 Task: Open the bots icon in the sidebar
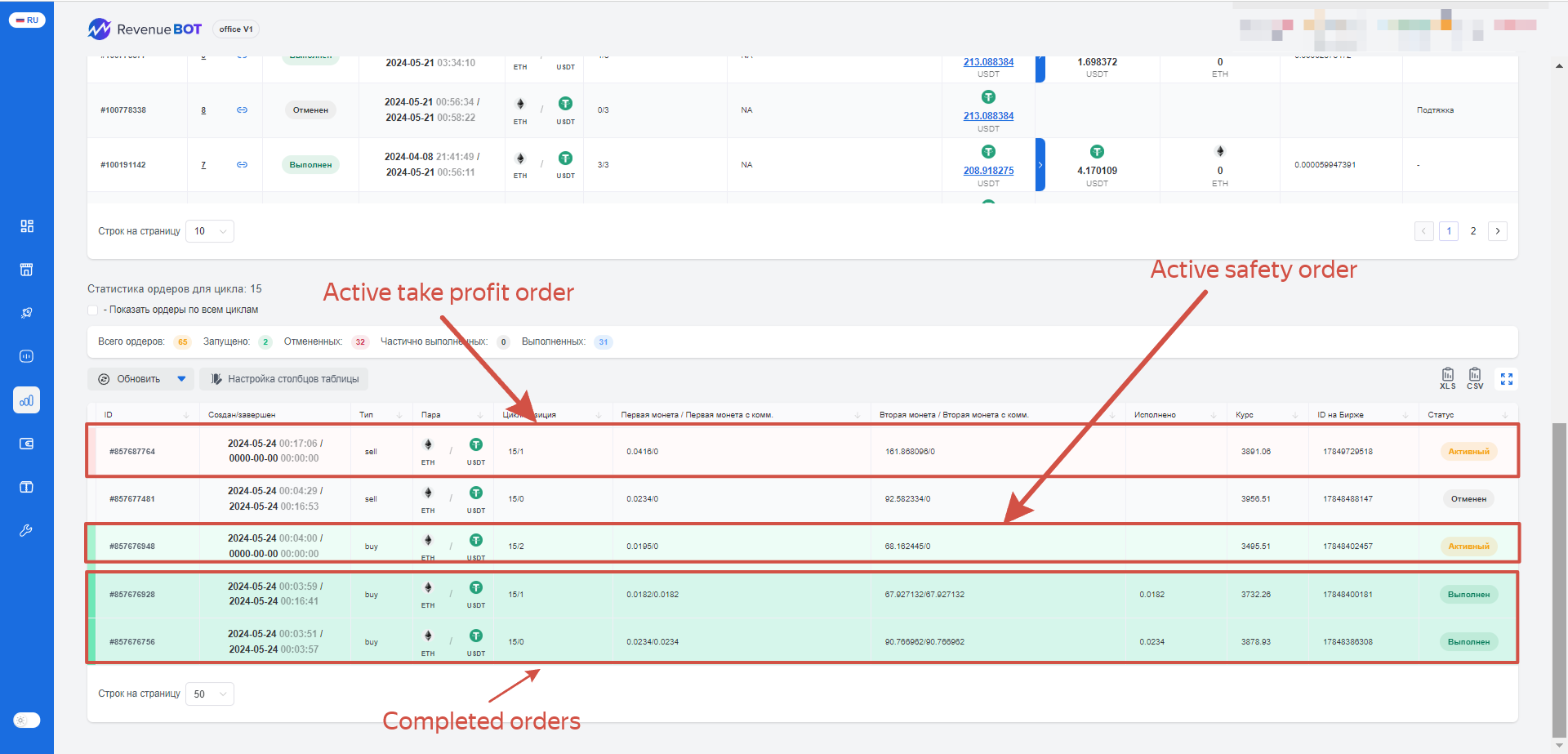(27, 356)
